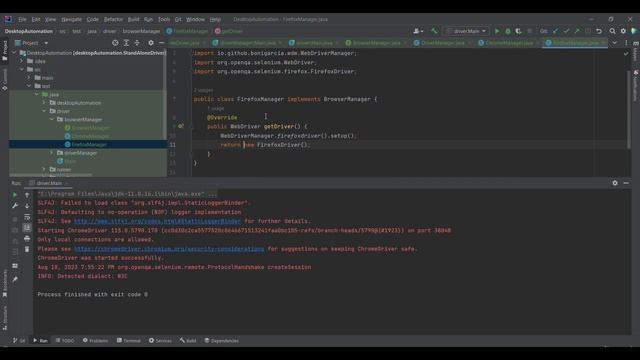Open Structure side tool window
The width and height of the screenshot is (640, 360).
coord(5,318)
